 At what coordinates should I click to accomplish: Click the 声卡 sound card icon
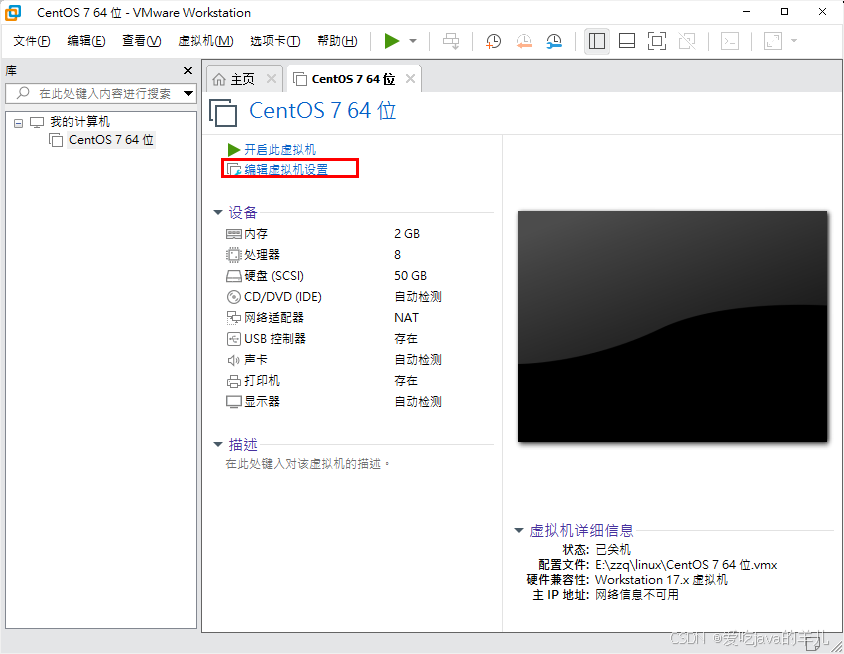[x=234, y=360]
